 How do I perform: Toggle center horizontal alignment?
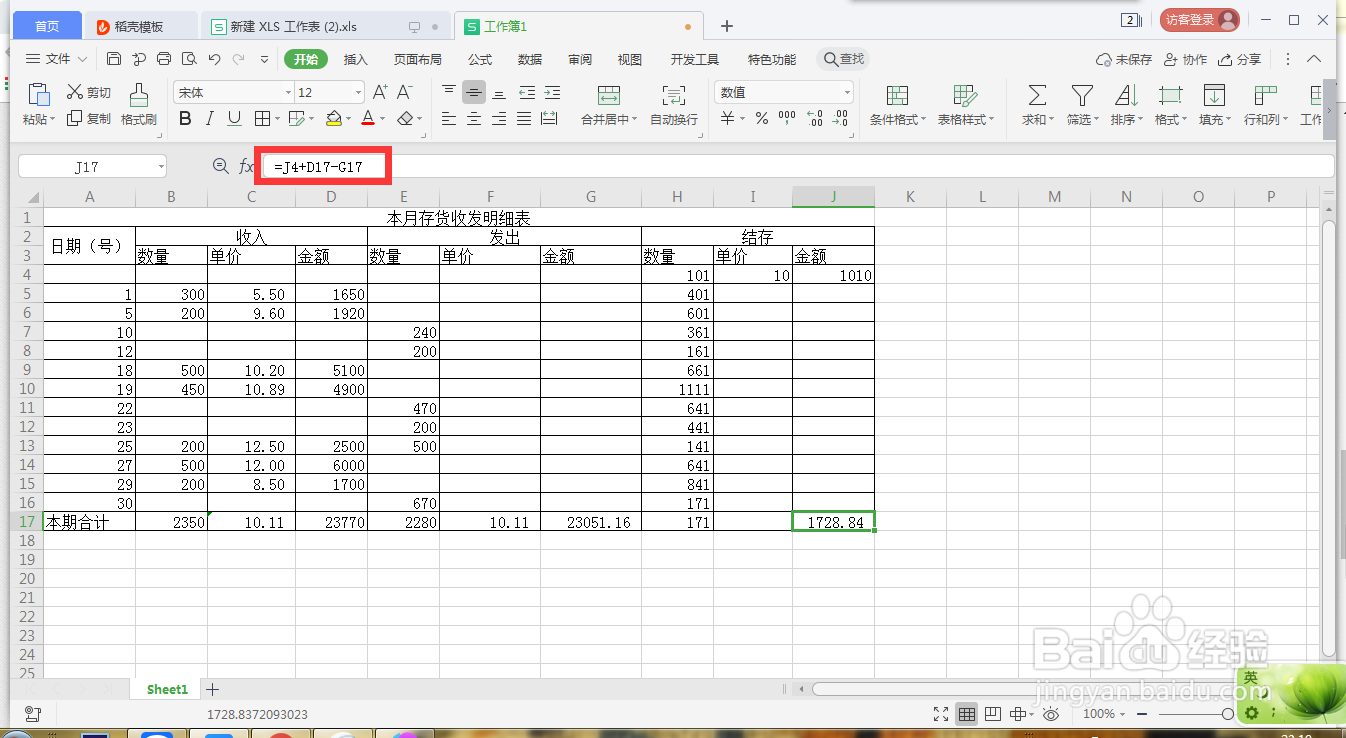(474, 119)
